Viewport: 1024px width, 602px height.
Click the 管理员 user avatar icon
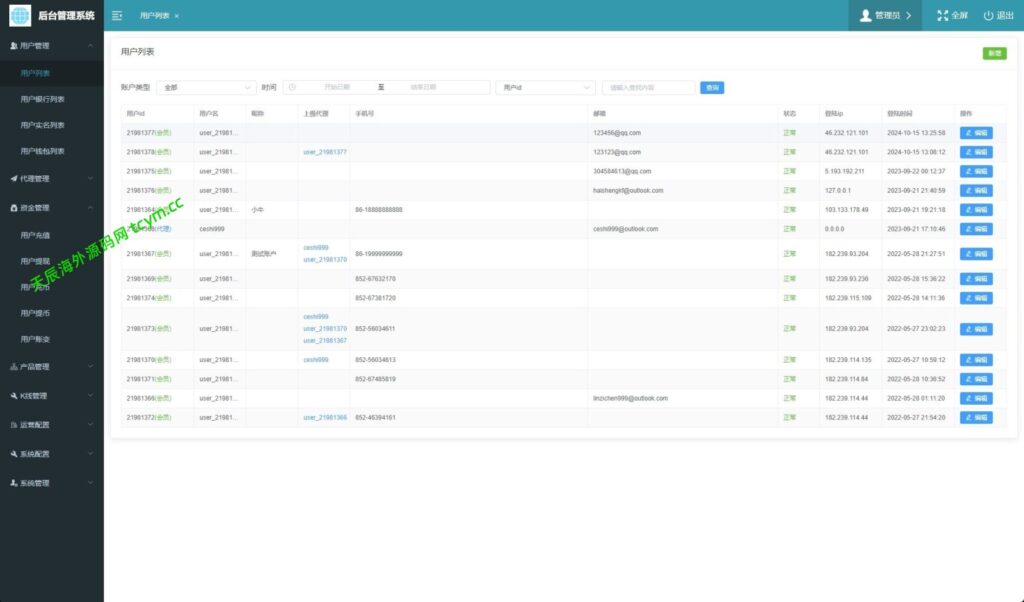click(x=866, y=16)
